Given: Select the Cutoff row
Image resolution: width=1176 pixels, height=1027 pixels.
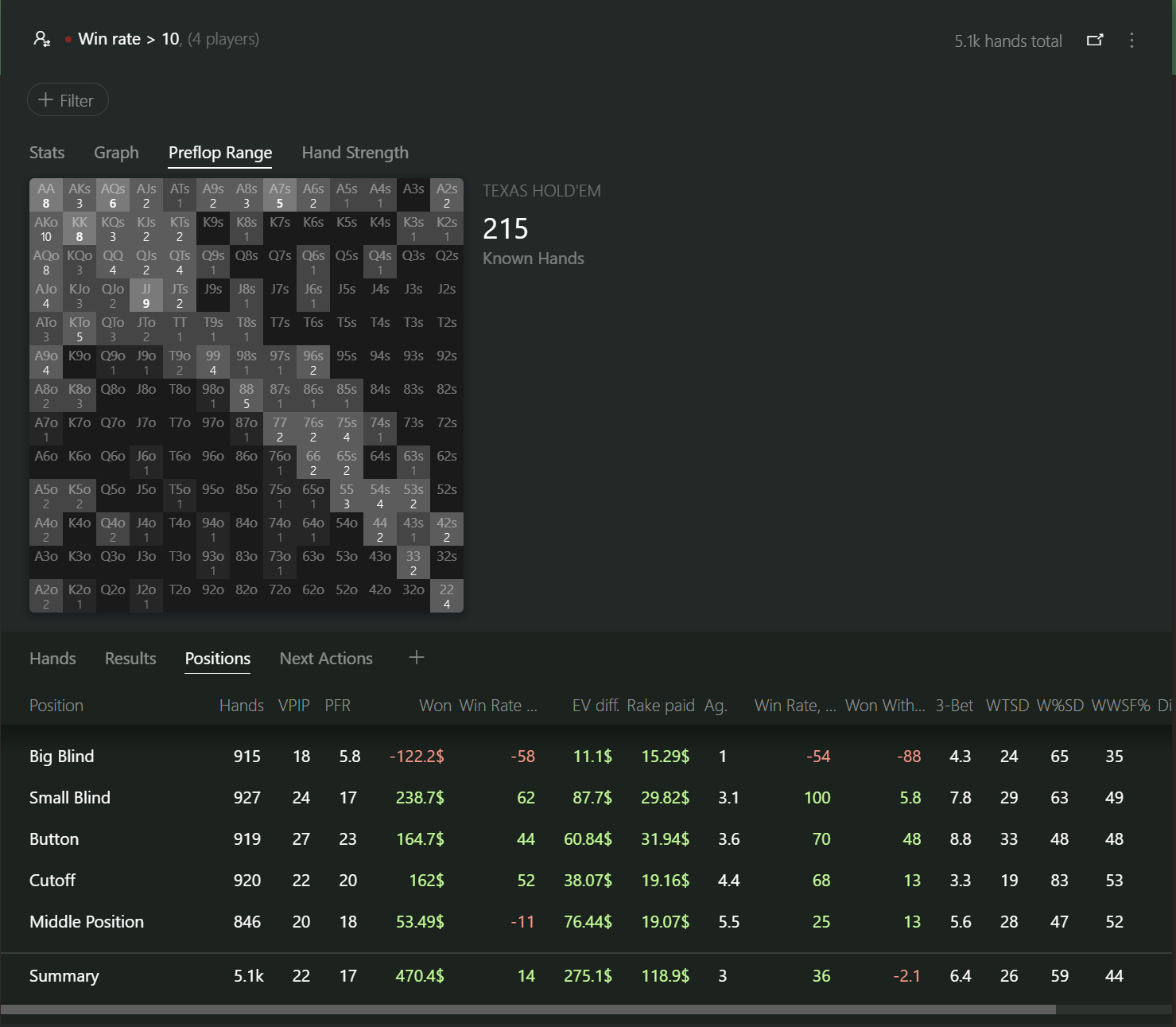Looking at the screenshot, I should coord(586,881).
